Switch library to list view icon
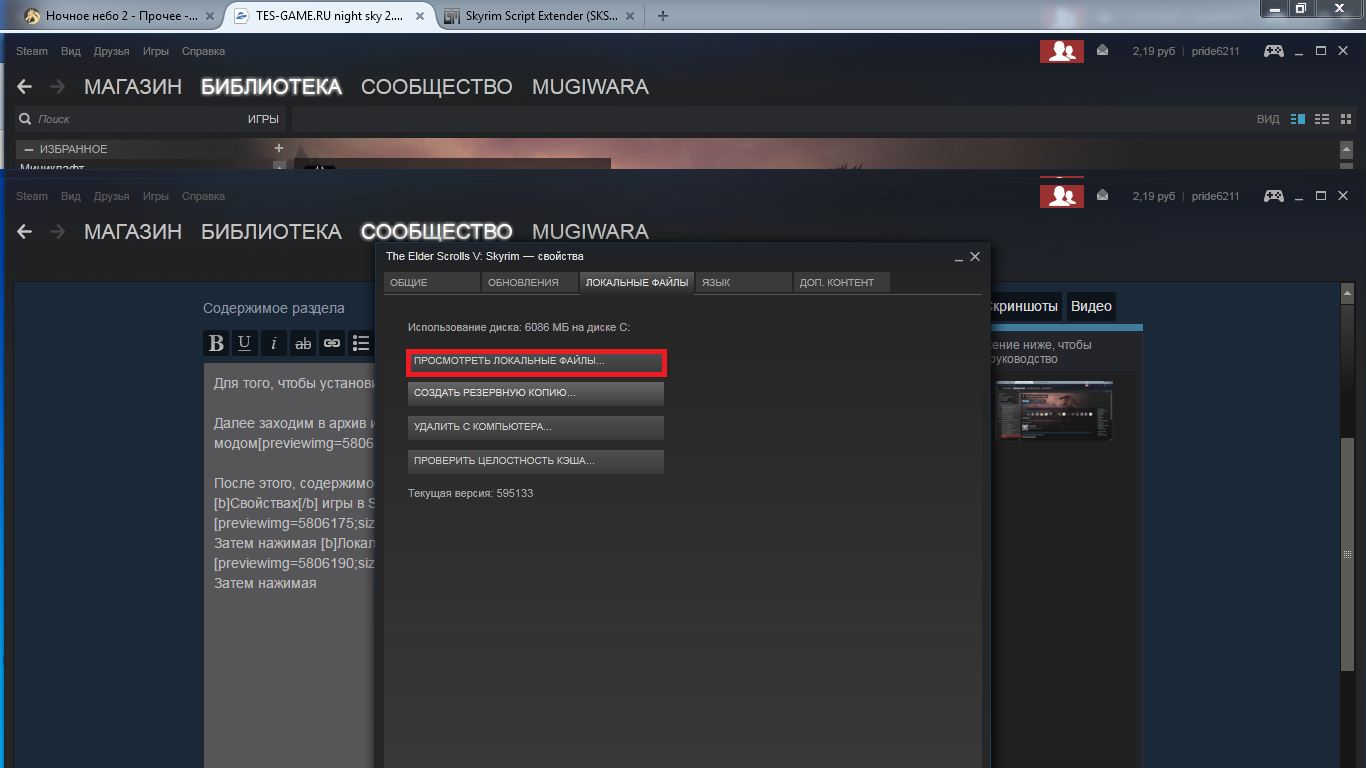1366x768 pixels. tap(1322, 119)
